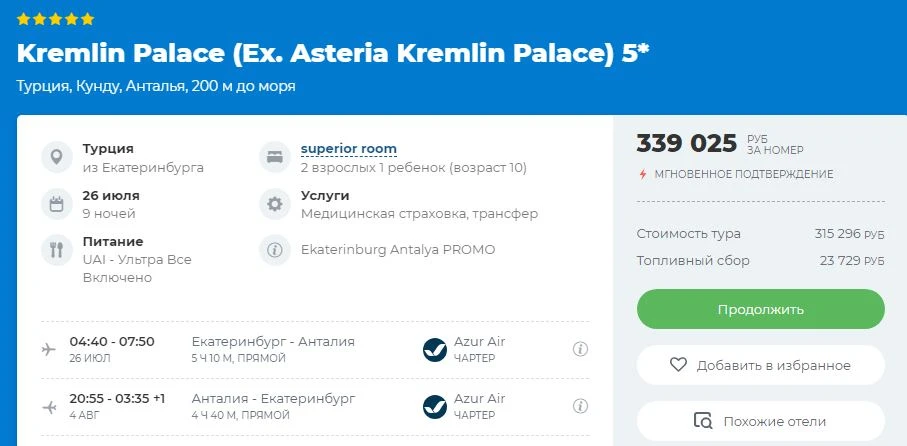Click the gear icon next to Услуги
907x446 pixels.
274,204
